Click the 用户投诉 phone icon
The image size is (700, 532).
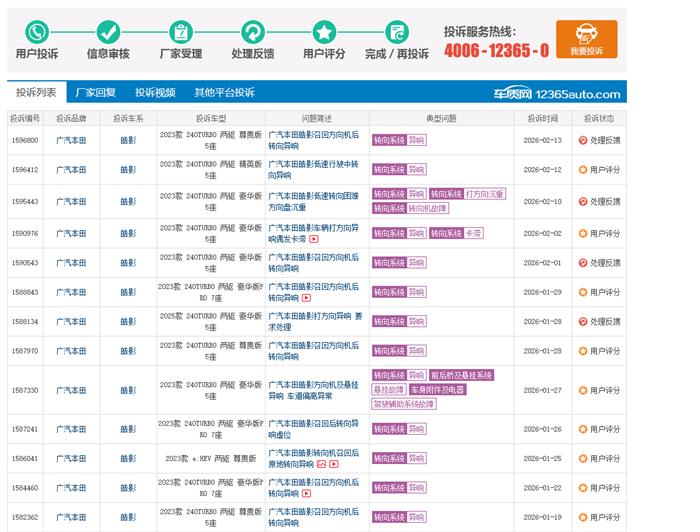pos(37,32)
